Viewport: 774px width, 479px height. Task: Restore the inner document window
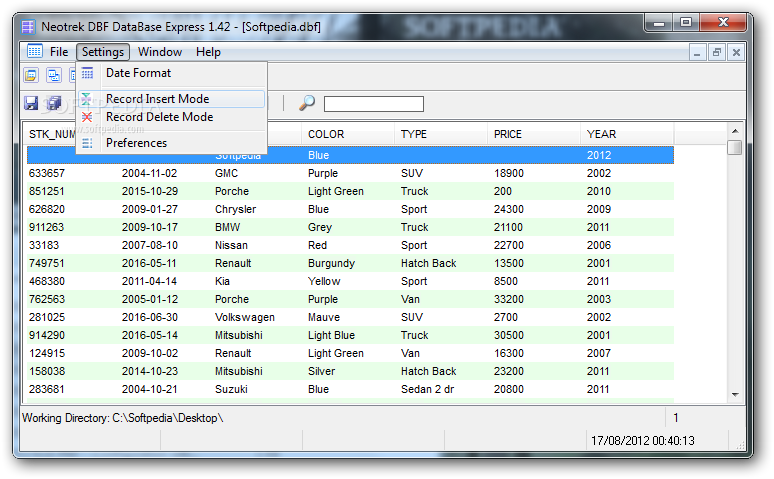point(716,52)
